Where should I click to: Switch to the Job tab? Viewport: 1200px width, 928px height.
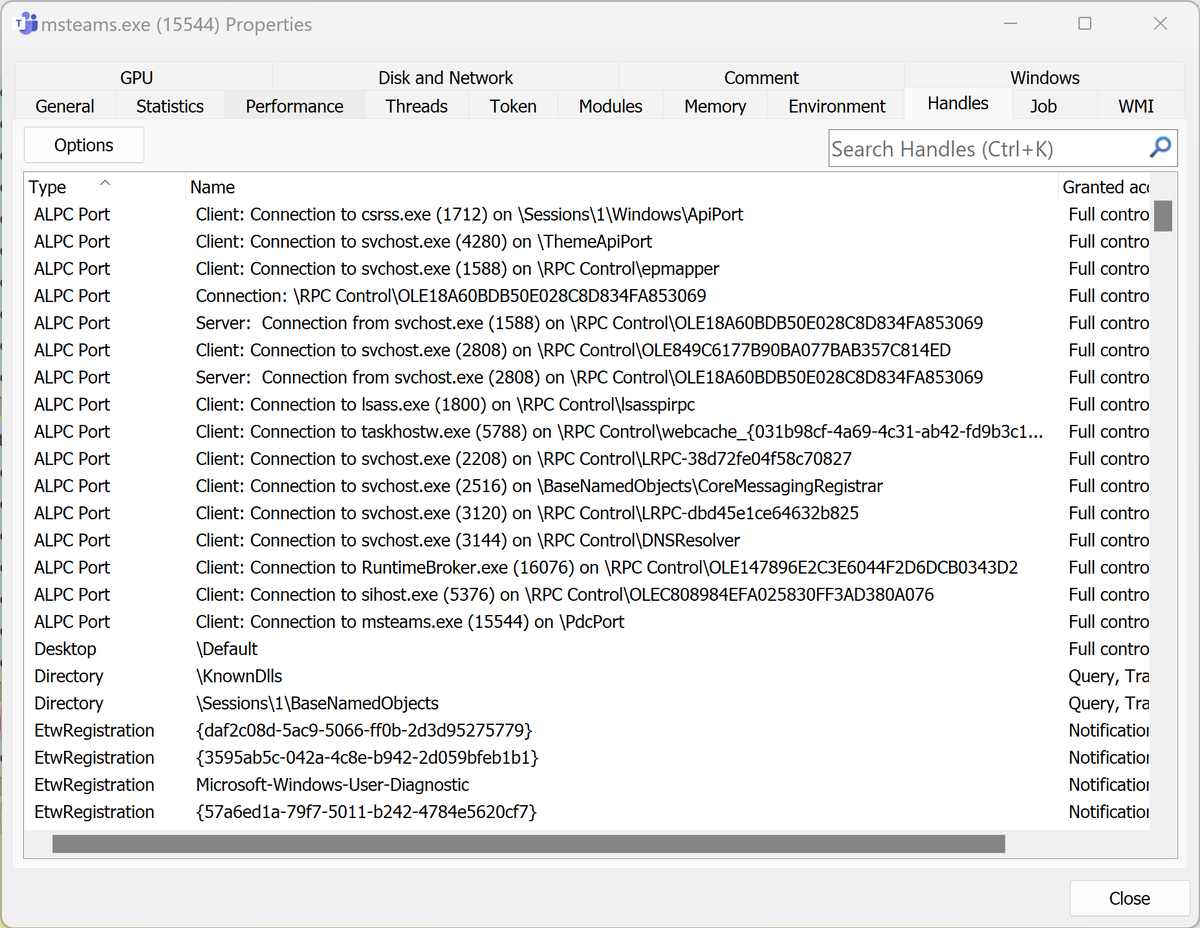(1044, 106)
